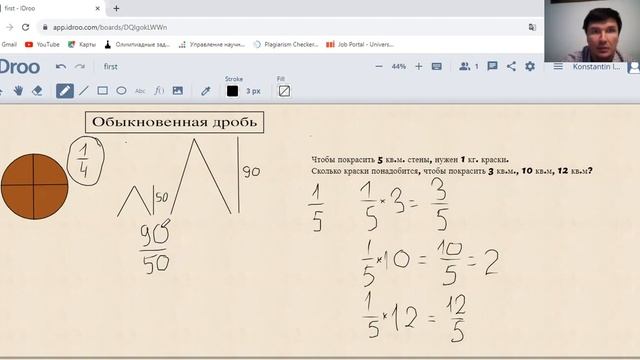
Task: Click the webcam video thumbnail
Action: point(592,31)
